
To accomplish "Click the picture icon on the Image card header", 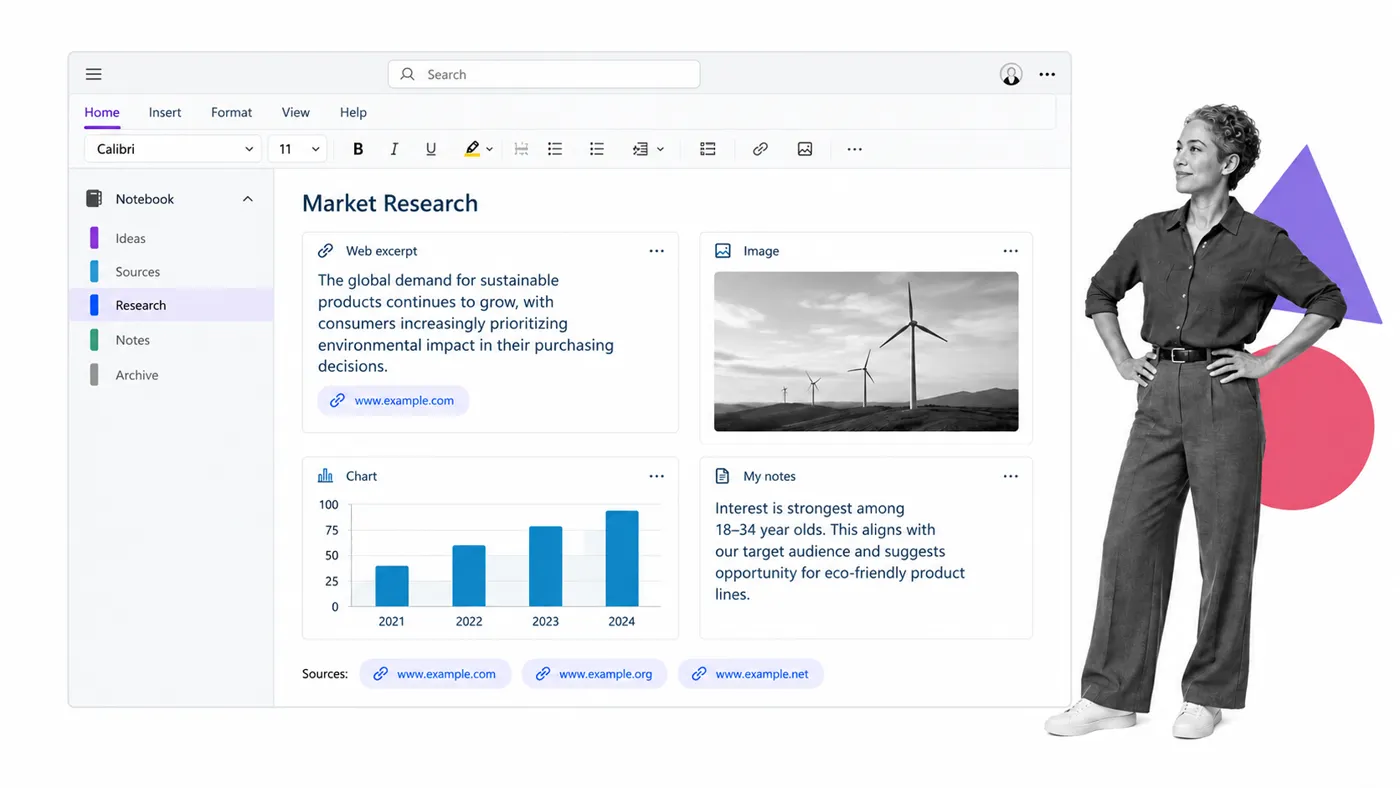I will pos(723,251).
